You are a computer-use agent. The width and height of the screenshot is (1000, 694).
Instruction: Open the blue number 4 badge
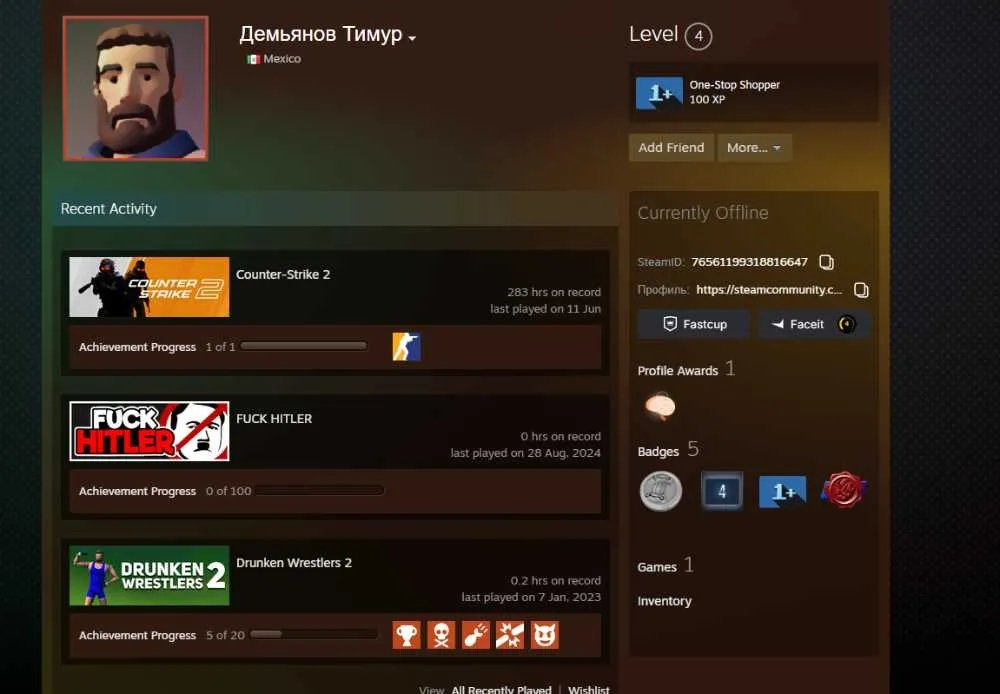(722, 491)
